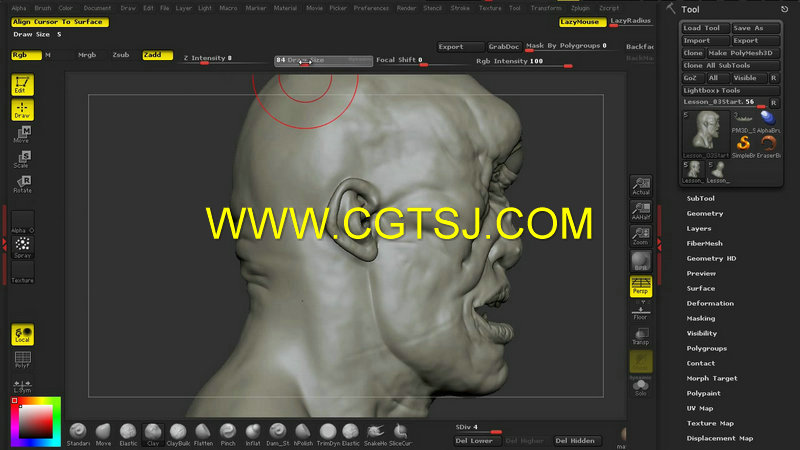
Task: Toggle Zadd sculpt mode
Action: (158, 55)
